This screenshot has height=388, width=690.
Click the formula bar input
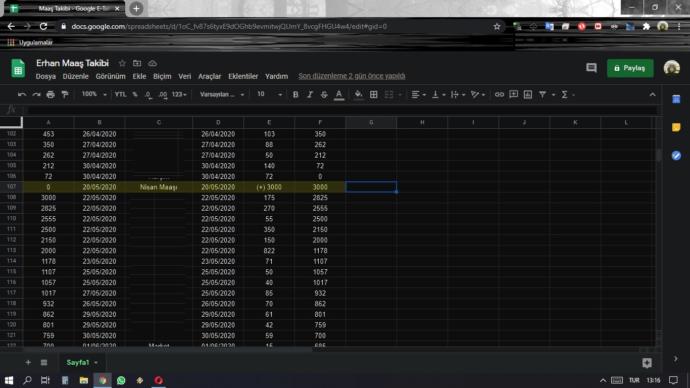(x=341, y=109)
